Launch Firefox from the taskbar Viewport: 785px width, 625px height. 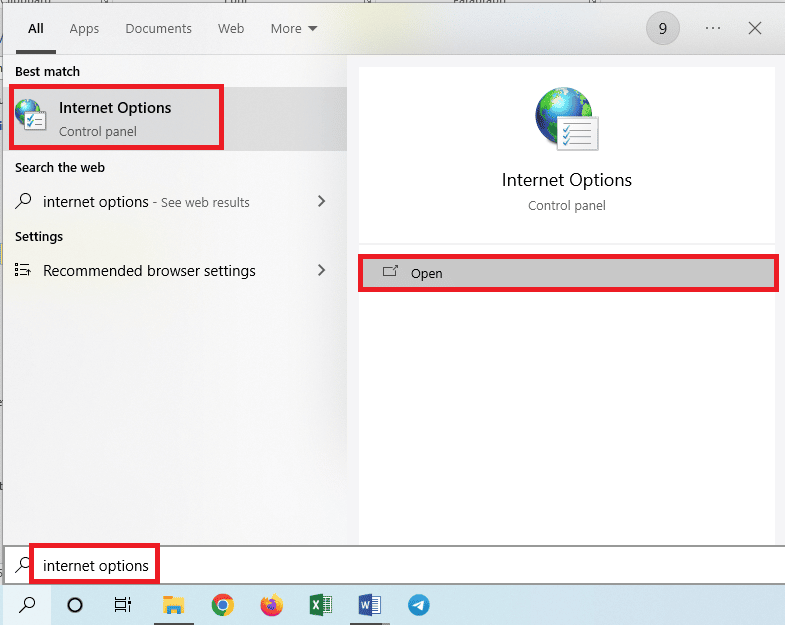click(272, 605)
